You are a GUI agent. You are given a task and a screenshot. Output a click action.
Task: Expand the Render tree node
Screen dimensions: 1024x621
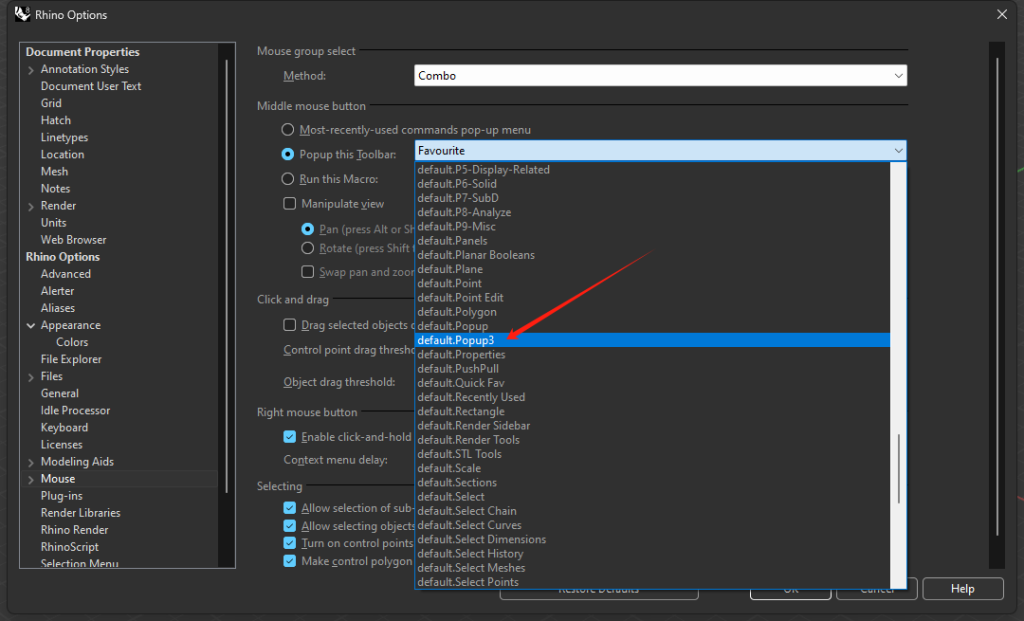[x=31, y=206]
